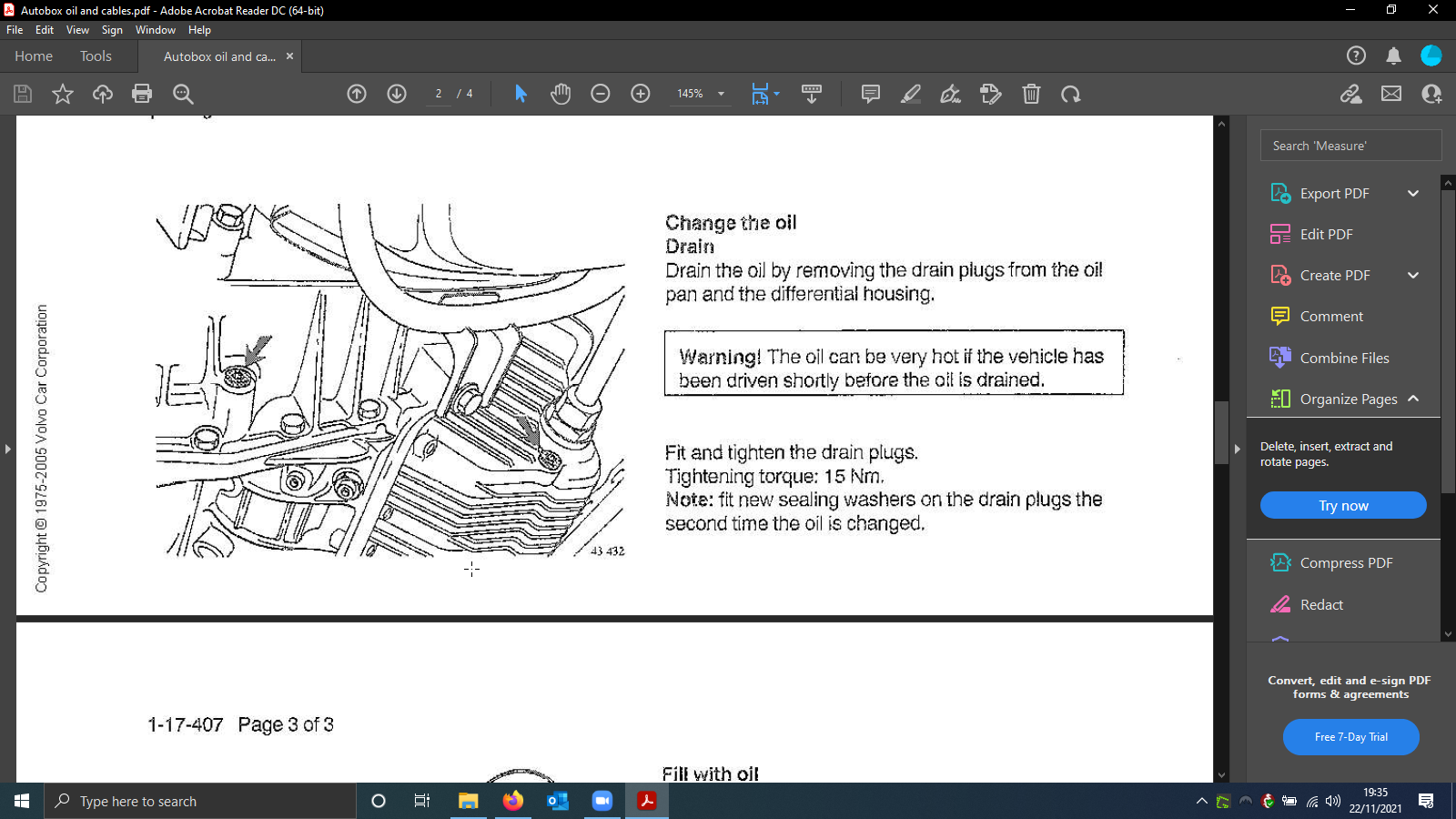Open Outlook from the taskbar
Image resolution: width=1456 pixels, height=819 pixels.
coord(558,801)
